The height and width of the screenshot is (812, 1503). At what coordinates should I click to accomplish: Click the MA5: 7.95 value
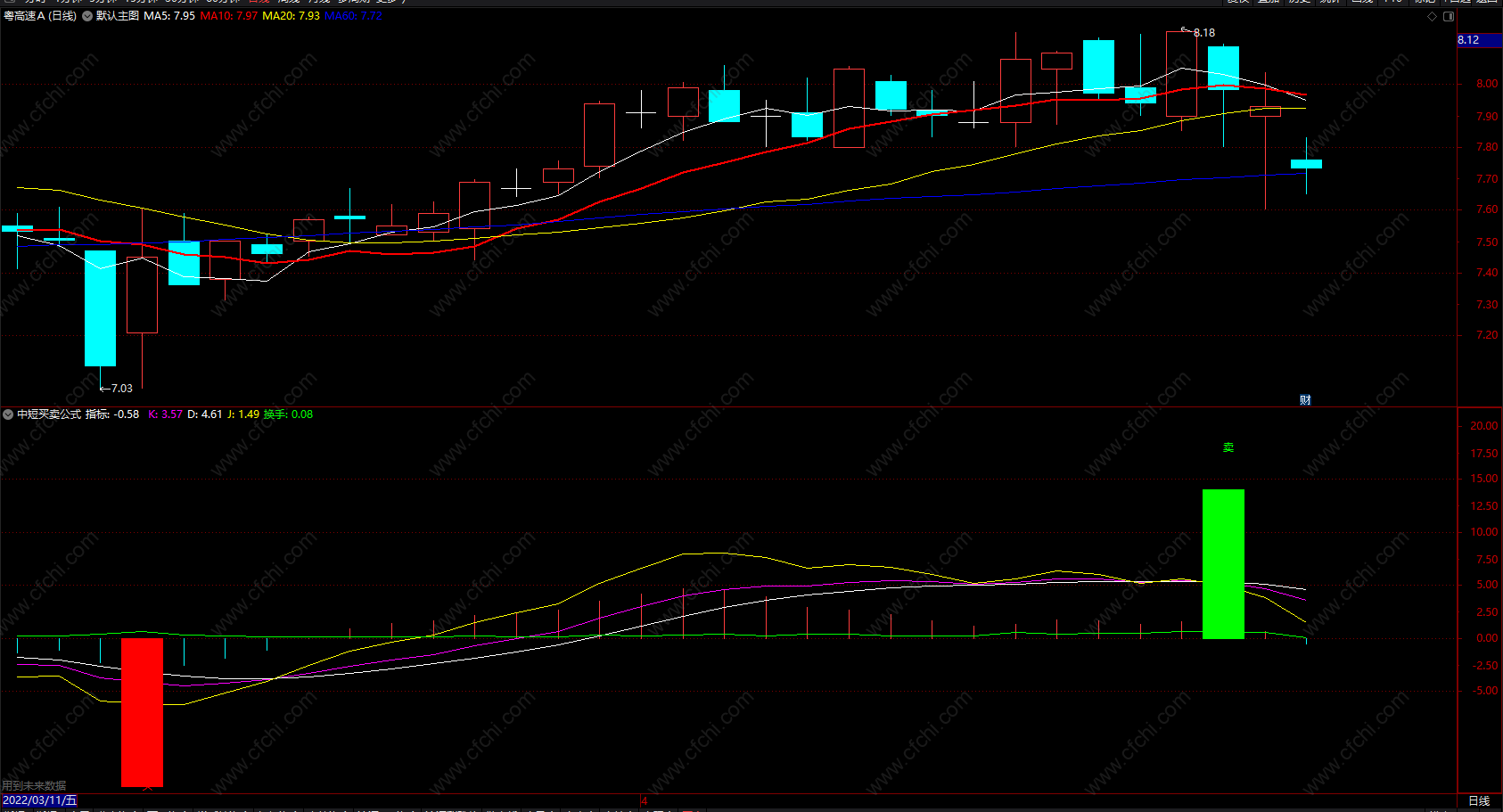coord(169,16)
